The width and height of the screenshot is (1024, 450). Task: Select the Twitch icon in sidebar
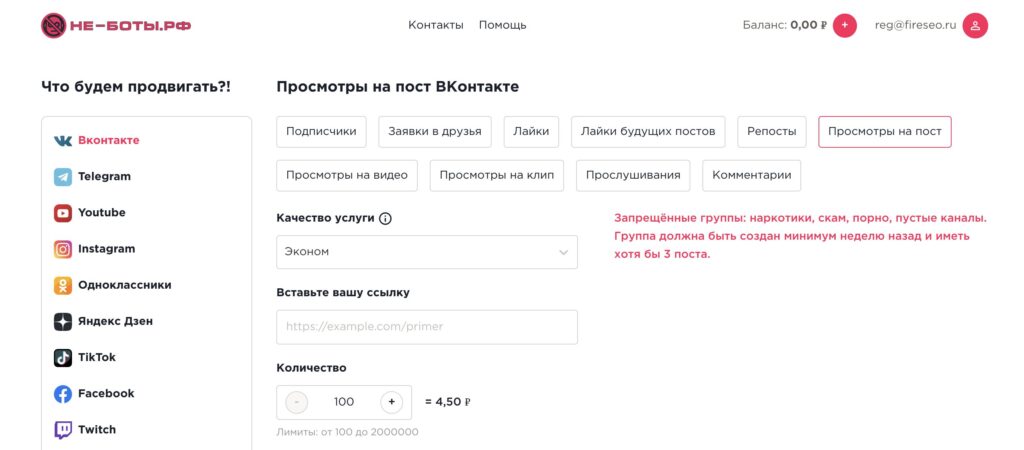click(63, 430)
